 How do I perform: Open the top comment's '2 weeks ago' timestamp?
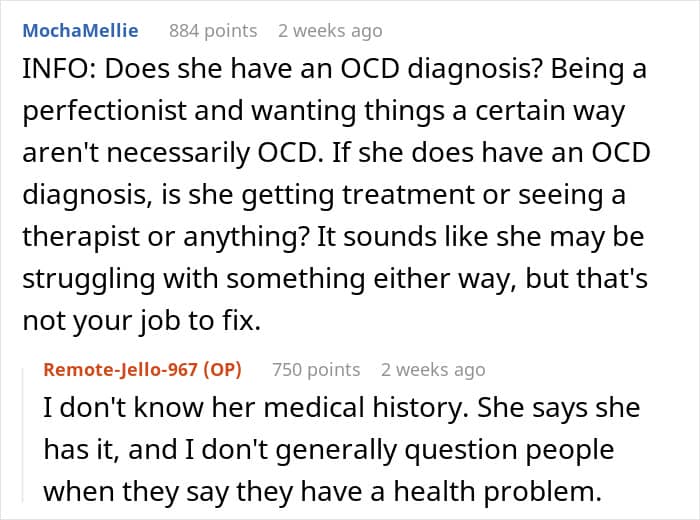330,31
